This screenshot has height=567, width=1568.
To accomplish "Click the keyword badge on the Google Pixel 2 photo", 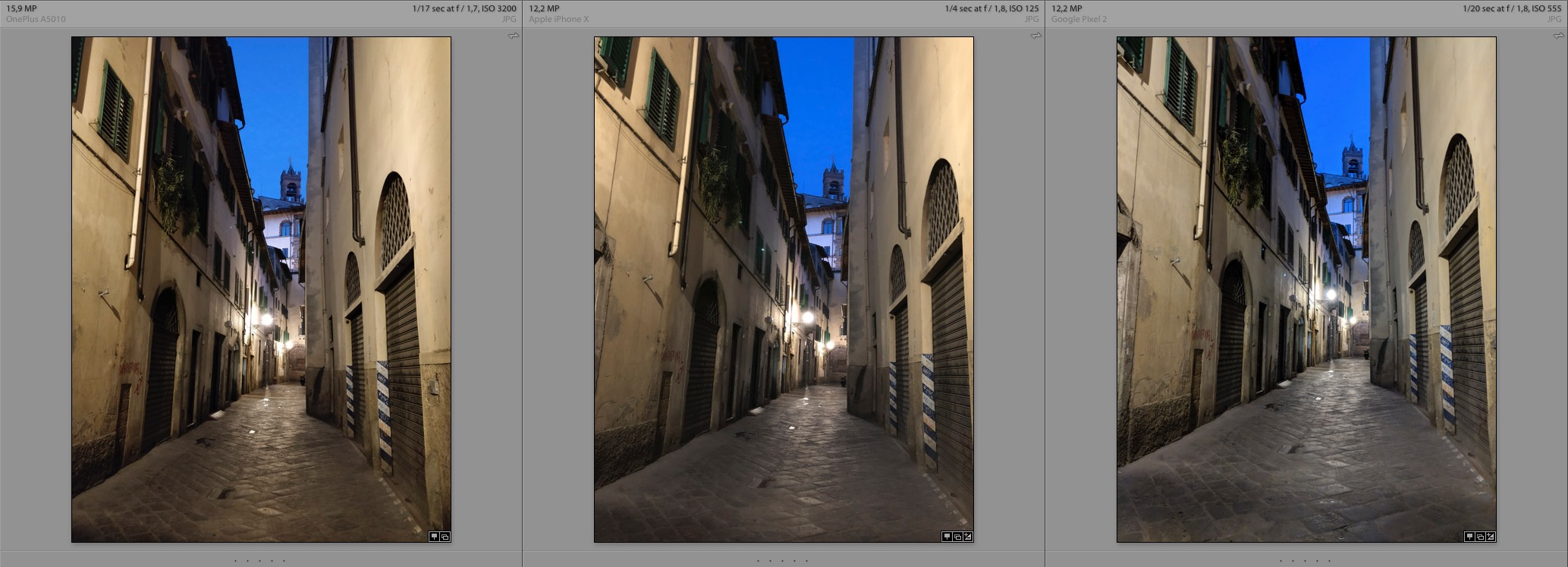I will (1469, 537).
